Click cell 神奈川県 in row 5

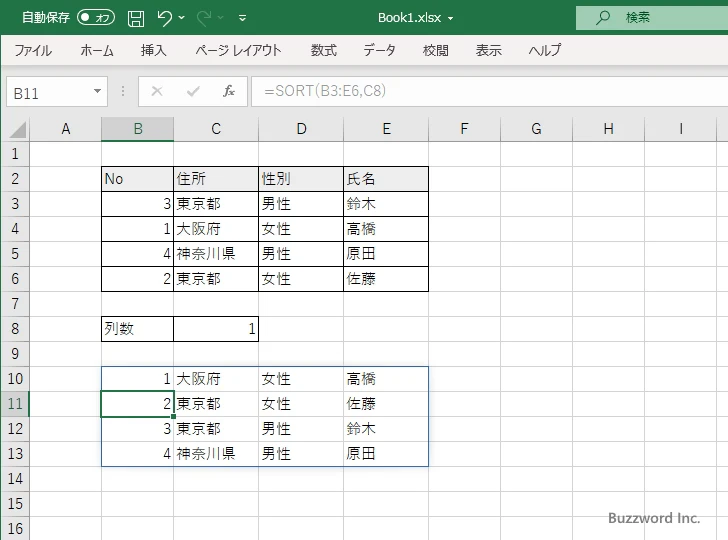(216, 254)
